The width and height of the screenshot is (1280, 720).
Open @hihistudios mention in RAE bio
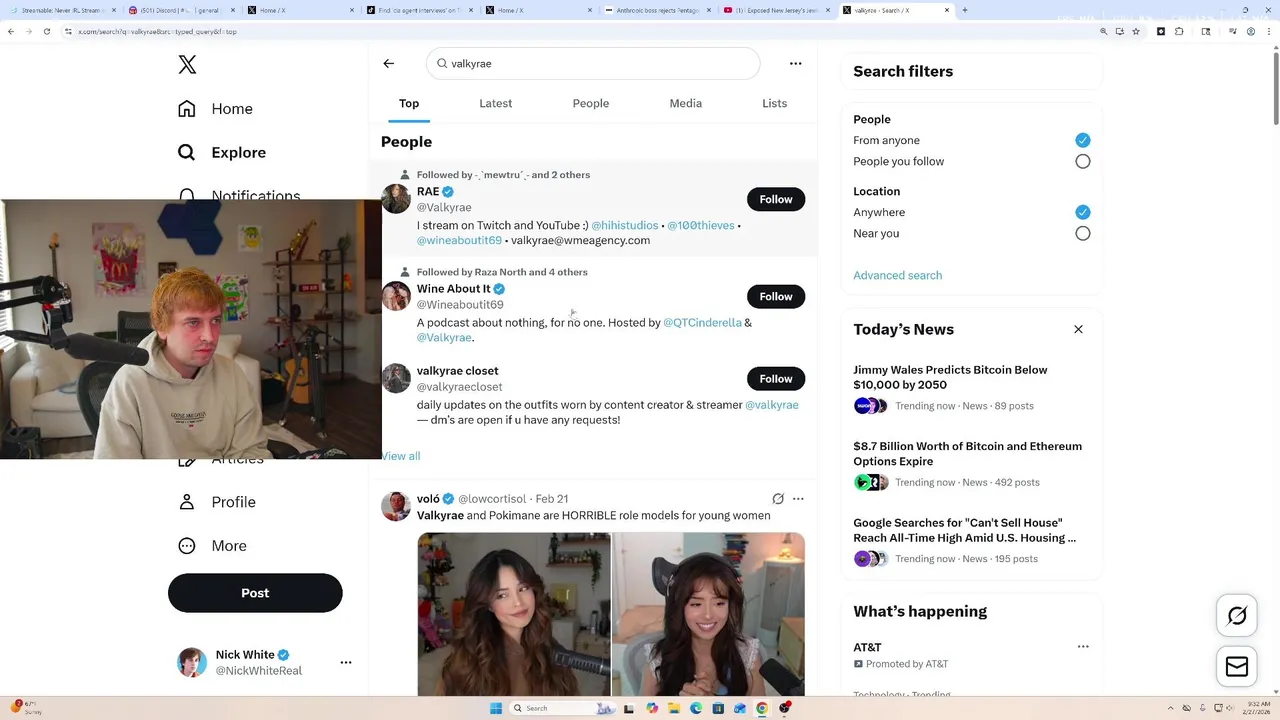[x=625, y=226]
